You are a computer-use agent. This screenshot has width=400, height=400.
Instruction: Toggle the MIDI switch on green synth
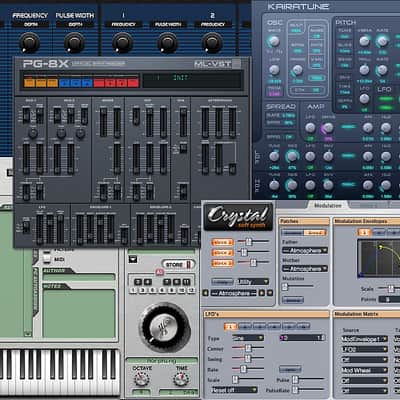(x=47, y=259)
